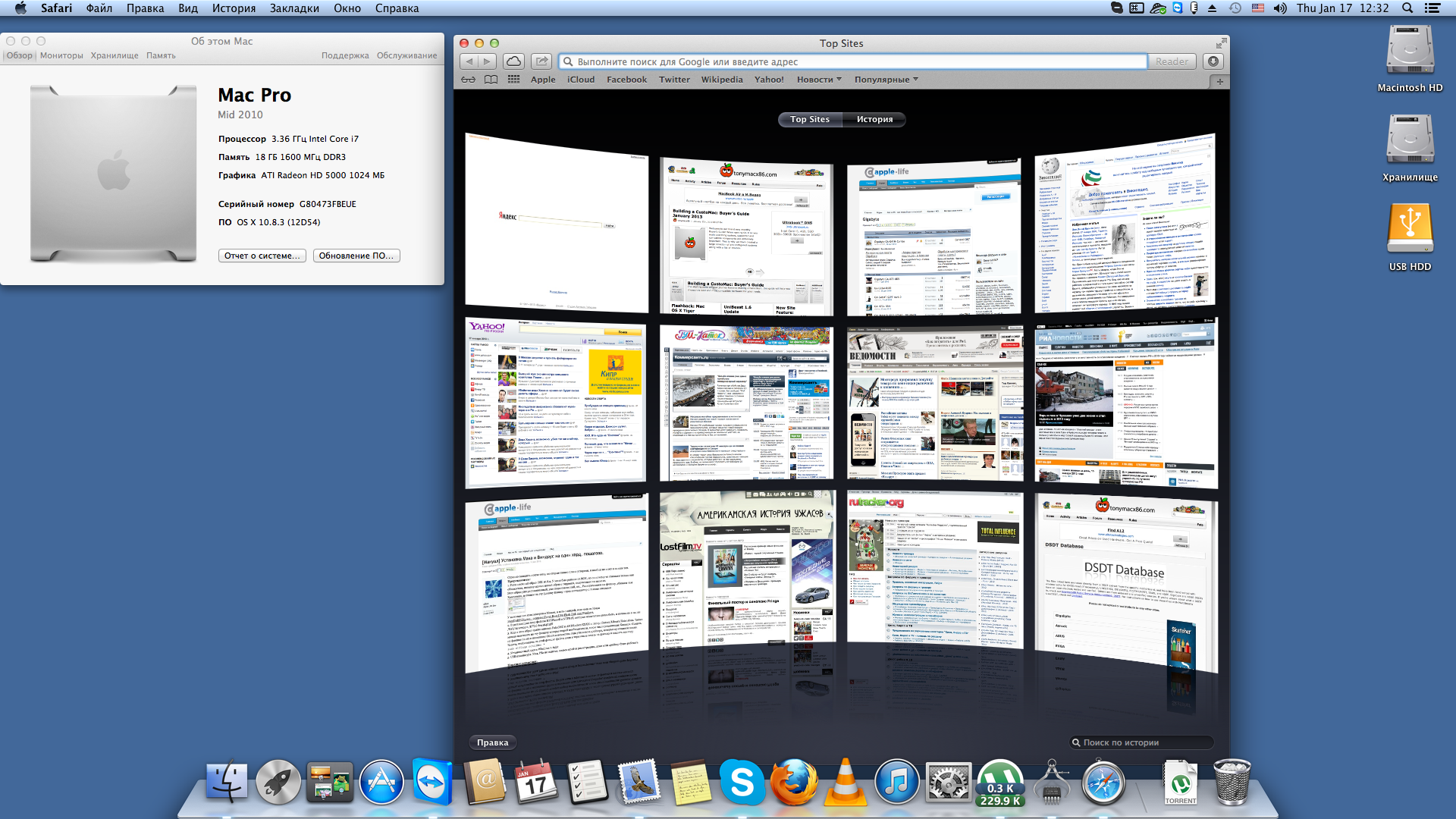Viewport: 1456px width, 819px height.
Task: Add a new tab with the plus button
Action: click(x=1219, y=81)
